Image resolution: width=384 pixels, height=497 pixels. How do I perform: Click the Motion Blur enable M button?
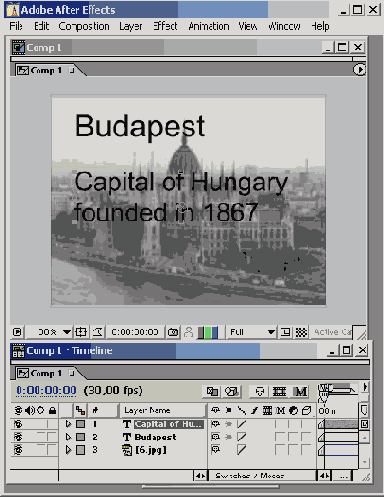[300, 391]
